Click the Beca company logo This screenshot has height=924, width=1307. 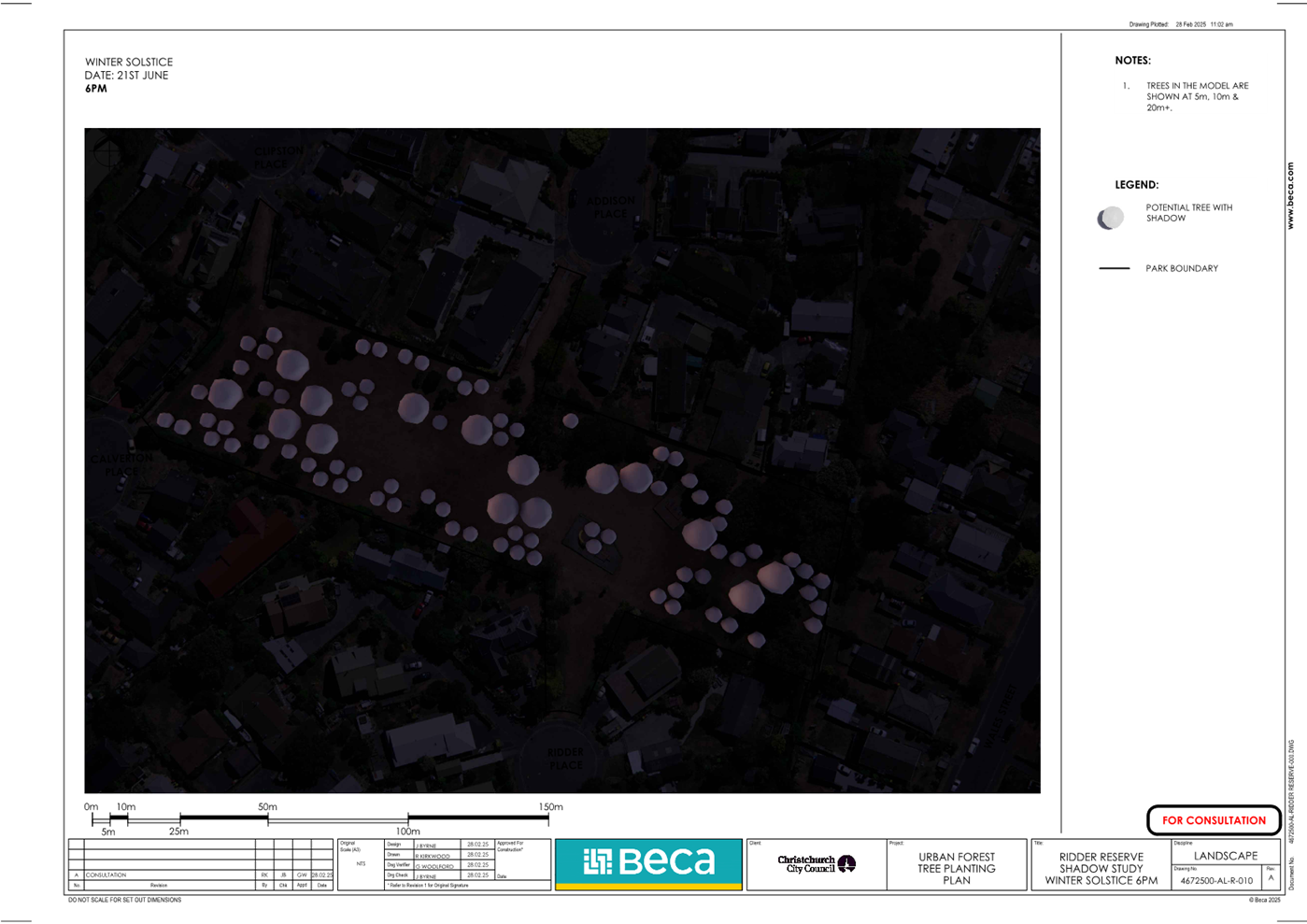pyautogui.click(x=647, y=860)
